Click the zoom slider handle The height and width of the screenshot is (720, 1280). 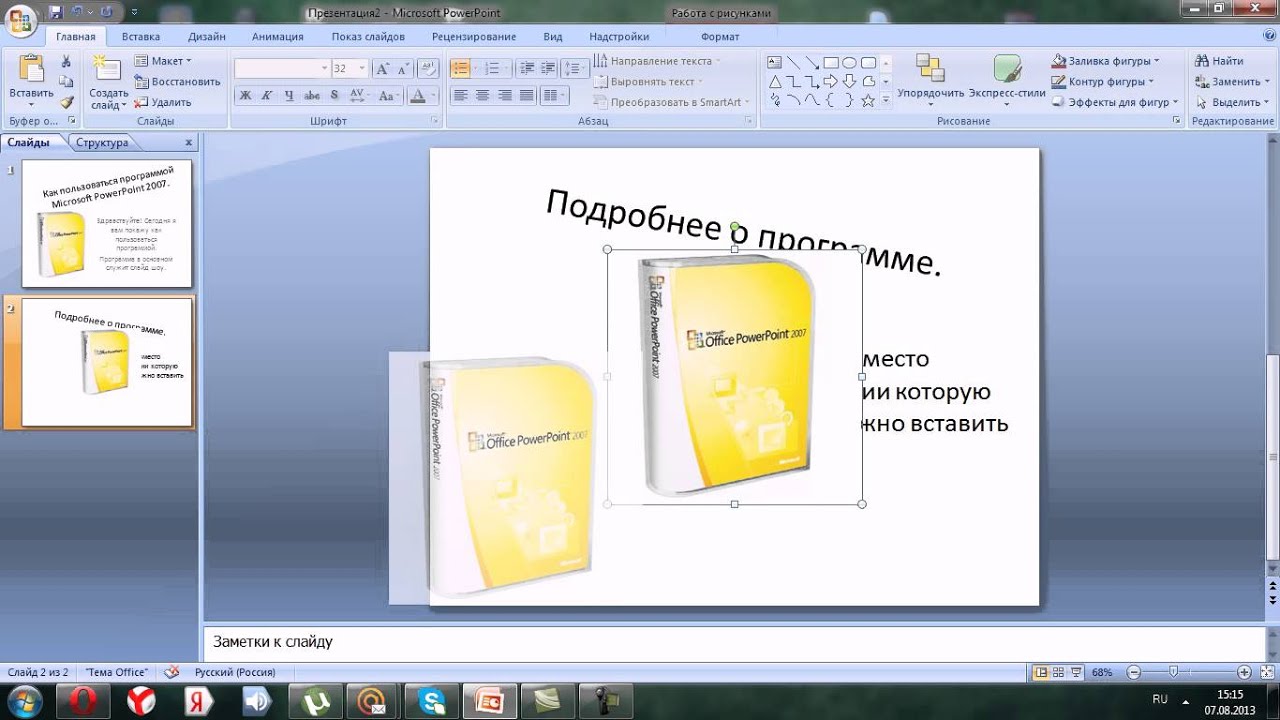click(x=1173, y=672)
